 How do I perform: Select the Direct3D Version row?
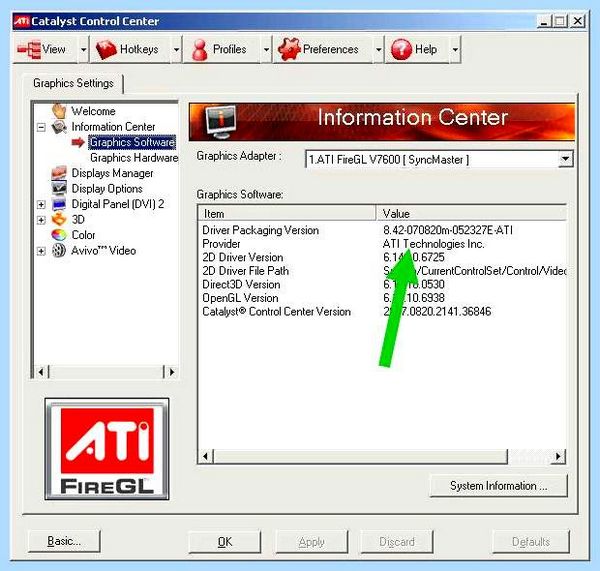point(382,284)
